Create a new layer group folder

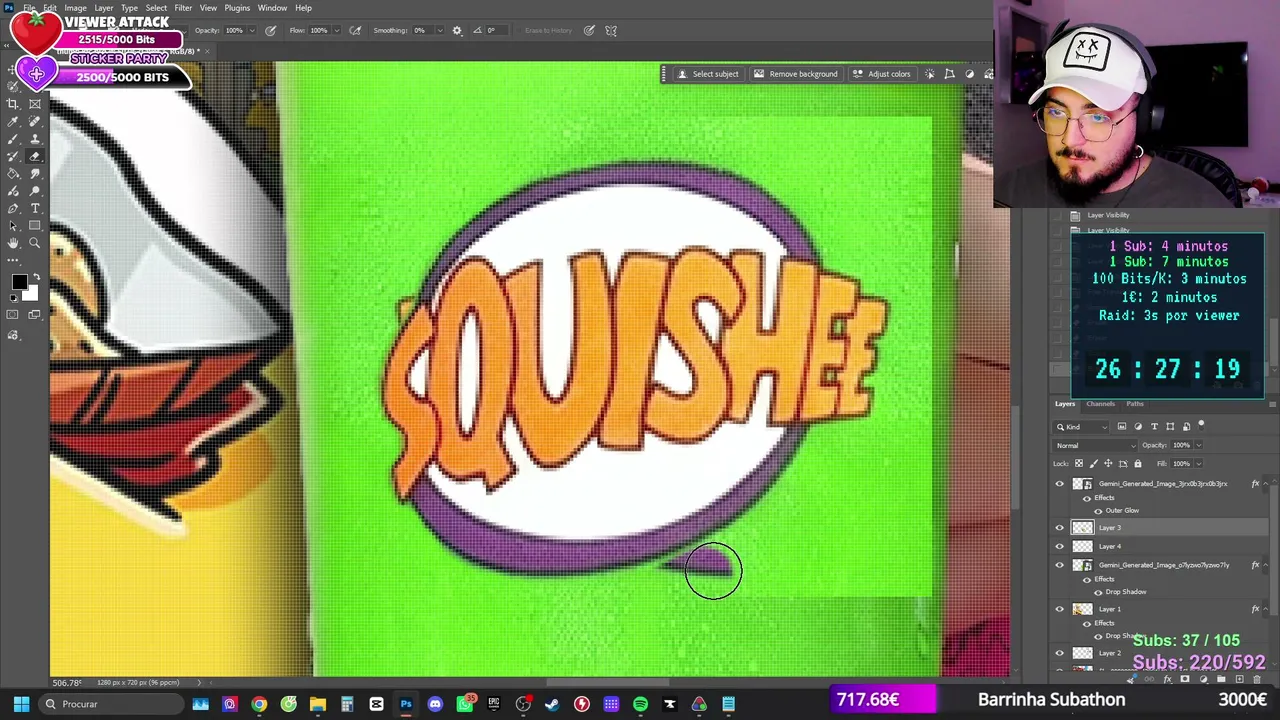1221,679
